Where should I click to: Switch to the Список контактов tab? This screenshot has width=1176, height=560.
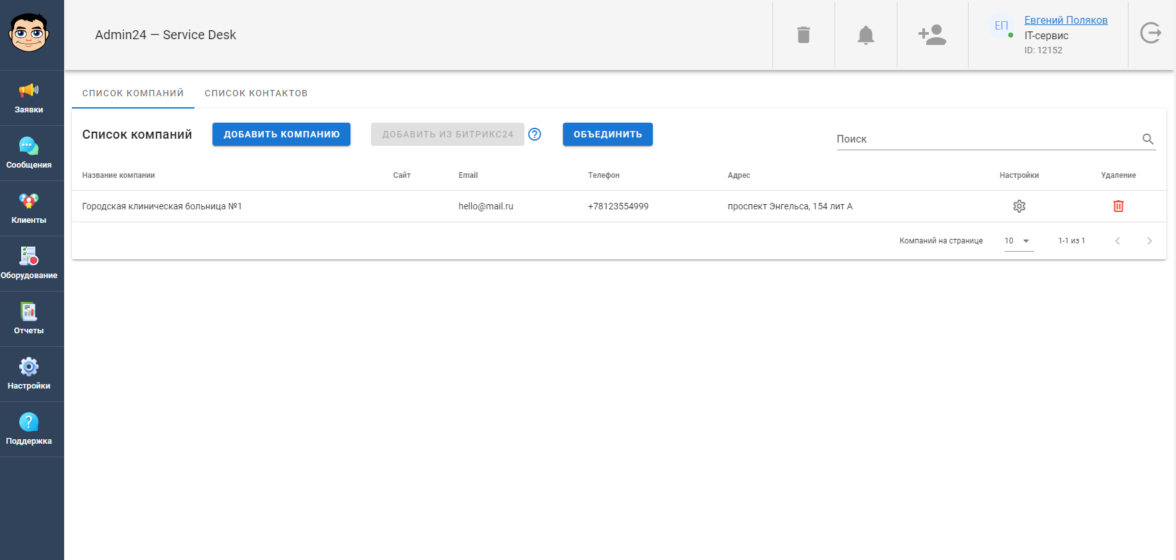coord(256,93)
